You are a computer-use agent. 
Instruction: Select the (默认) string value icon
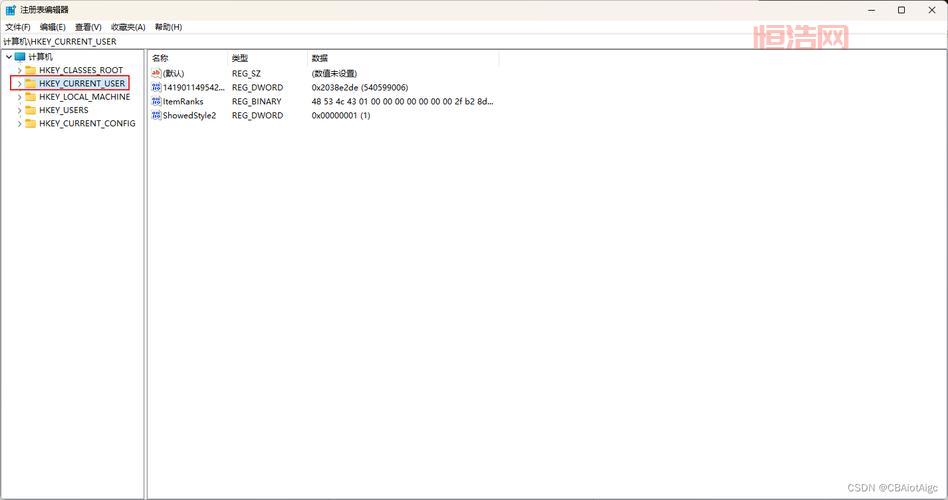pyautogui.click(x=156, y=73)
